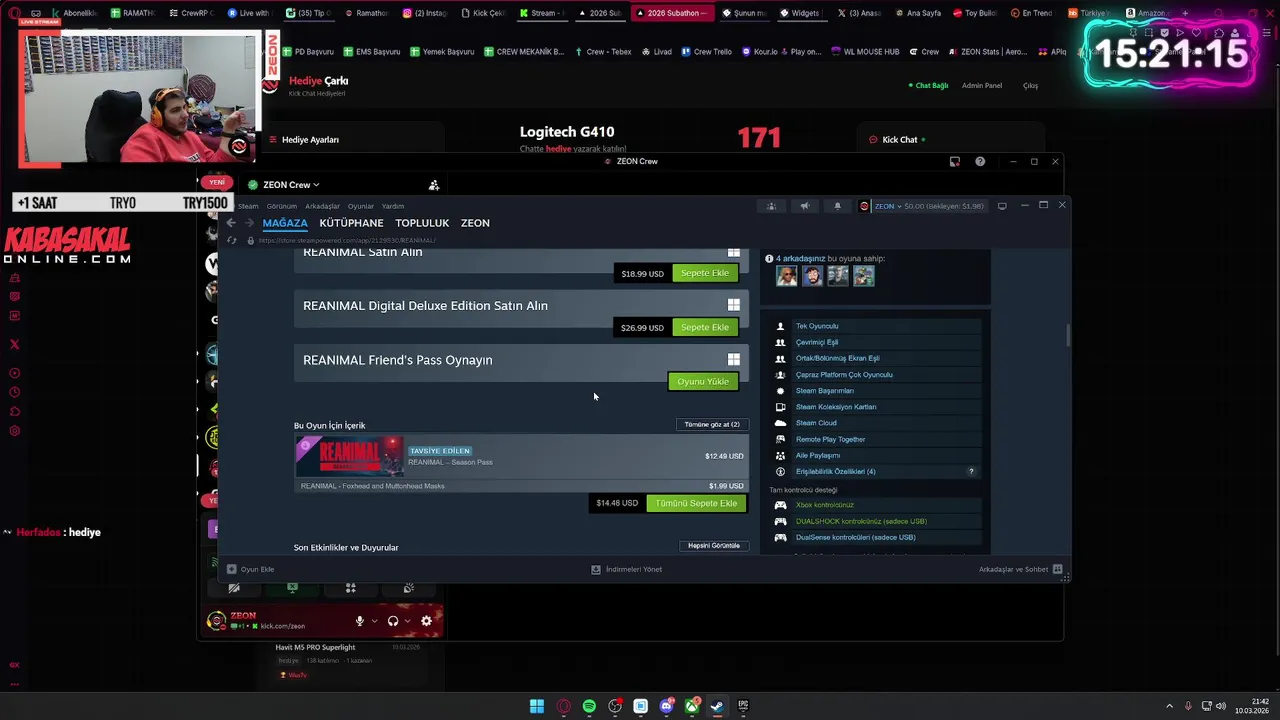1280x720 pixels.
Task: Click Tümünü Sepete Ekle button
Action: [696, 503]
